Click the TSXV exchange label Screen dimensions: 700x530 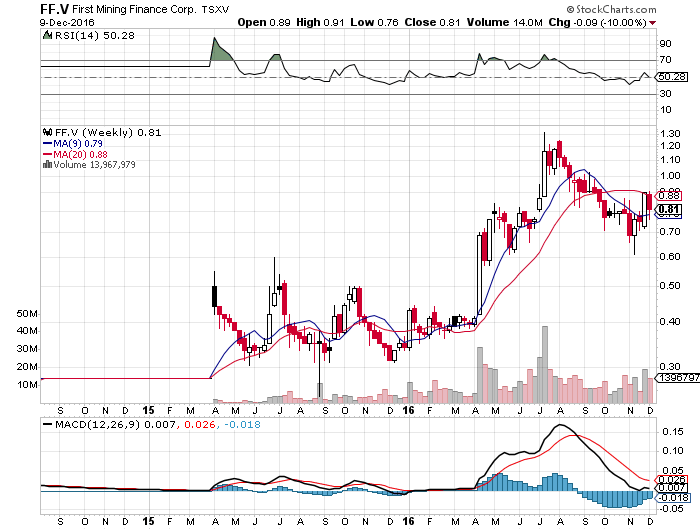216,9
